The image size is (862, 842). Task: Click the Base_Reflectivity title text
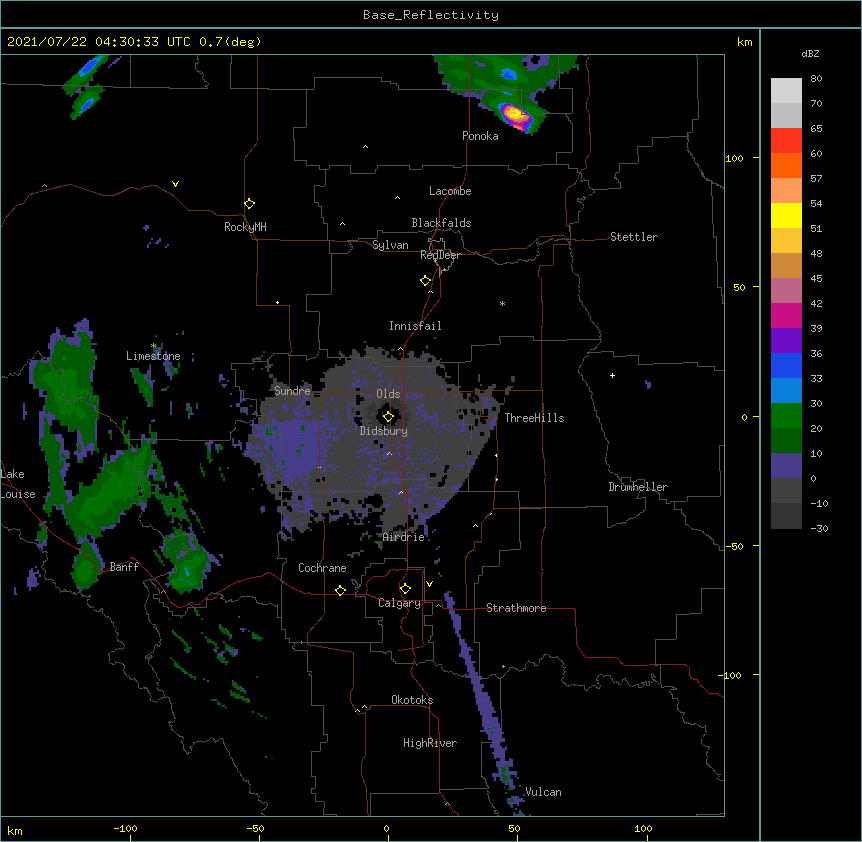coord(431,15)
